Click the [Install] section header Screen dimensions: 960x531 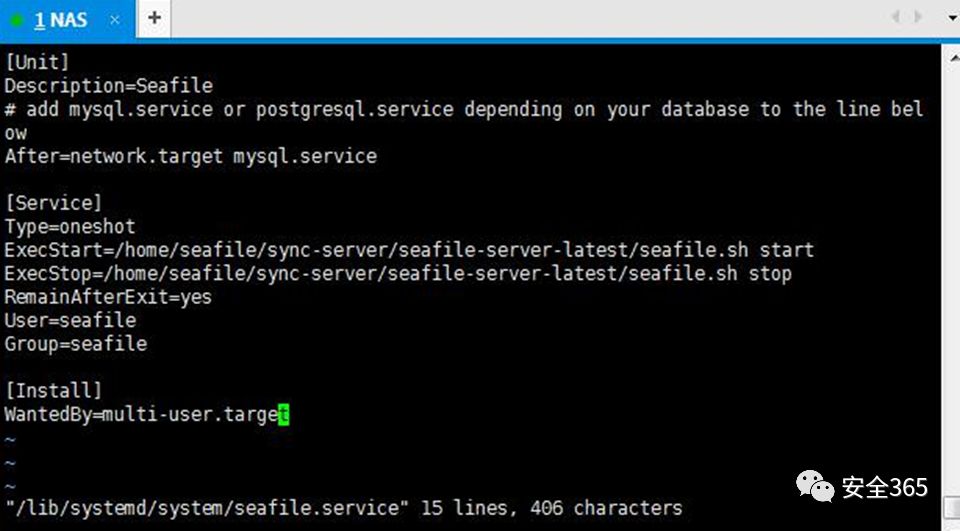53,390
